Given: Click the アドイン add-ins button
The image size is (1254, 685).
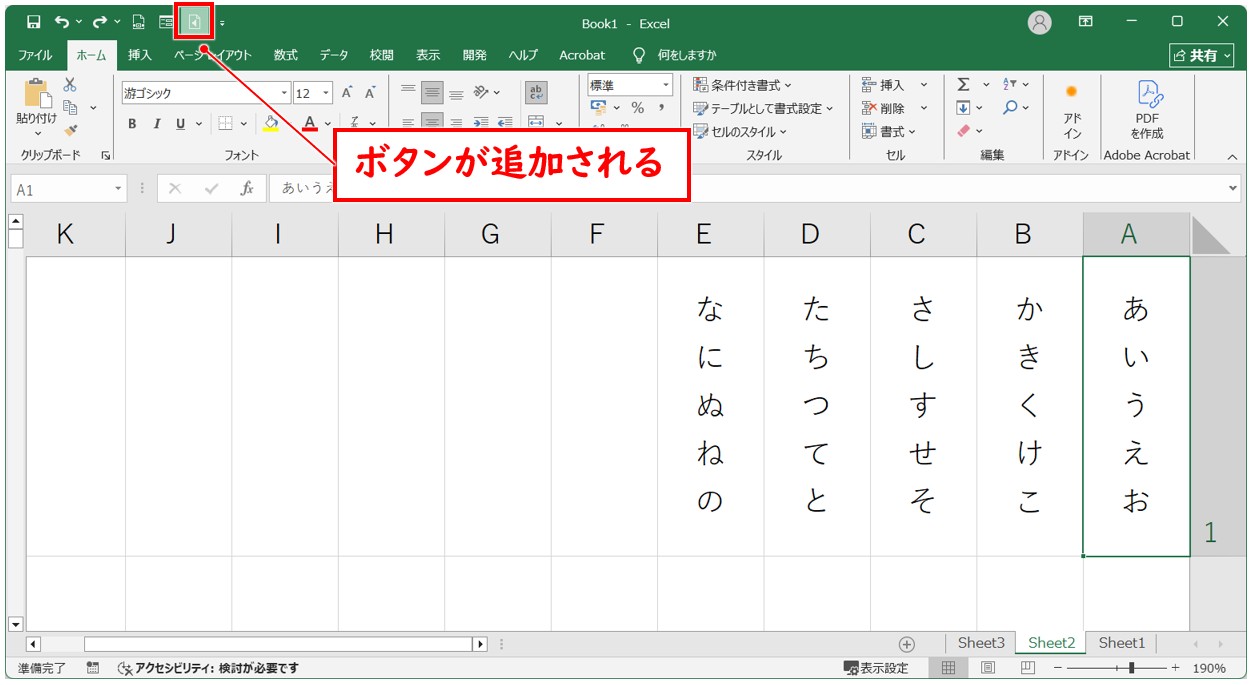Looking at the screenshot, I should point(1072,110).
